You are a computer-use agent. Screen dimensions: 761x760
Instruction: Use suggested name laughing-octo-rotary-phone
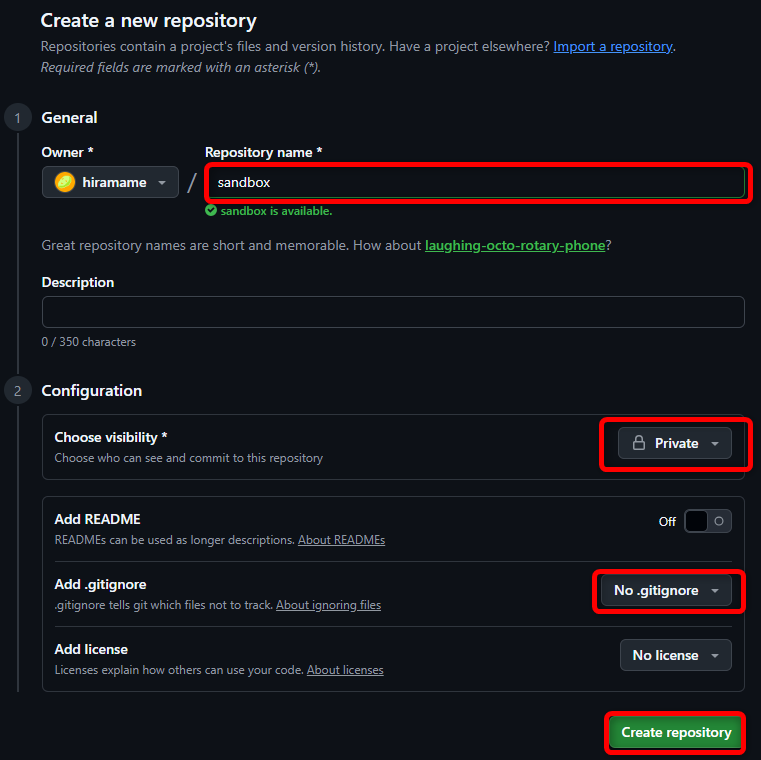coord(515,245)
